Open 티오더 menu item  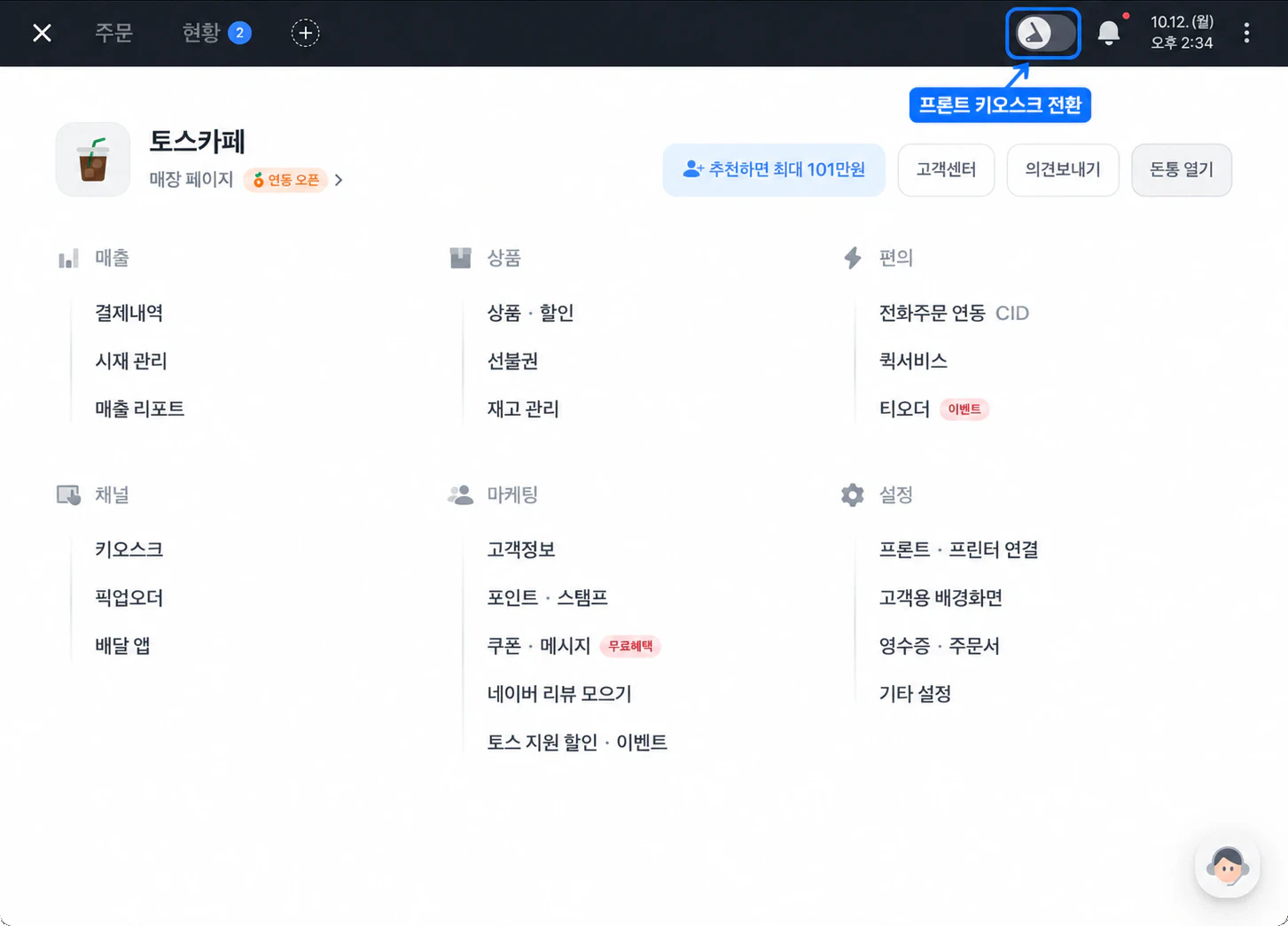(904, 409)
